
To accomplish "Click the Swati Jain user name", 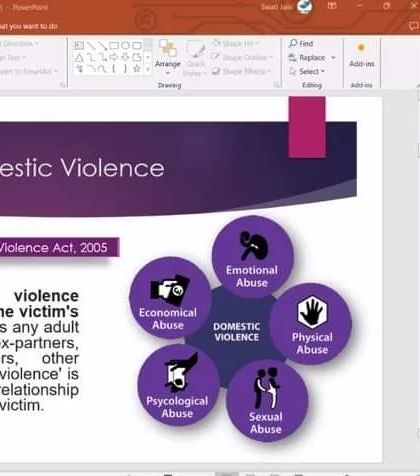I will tap(276, 7).
